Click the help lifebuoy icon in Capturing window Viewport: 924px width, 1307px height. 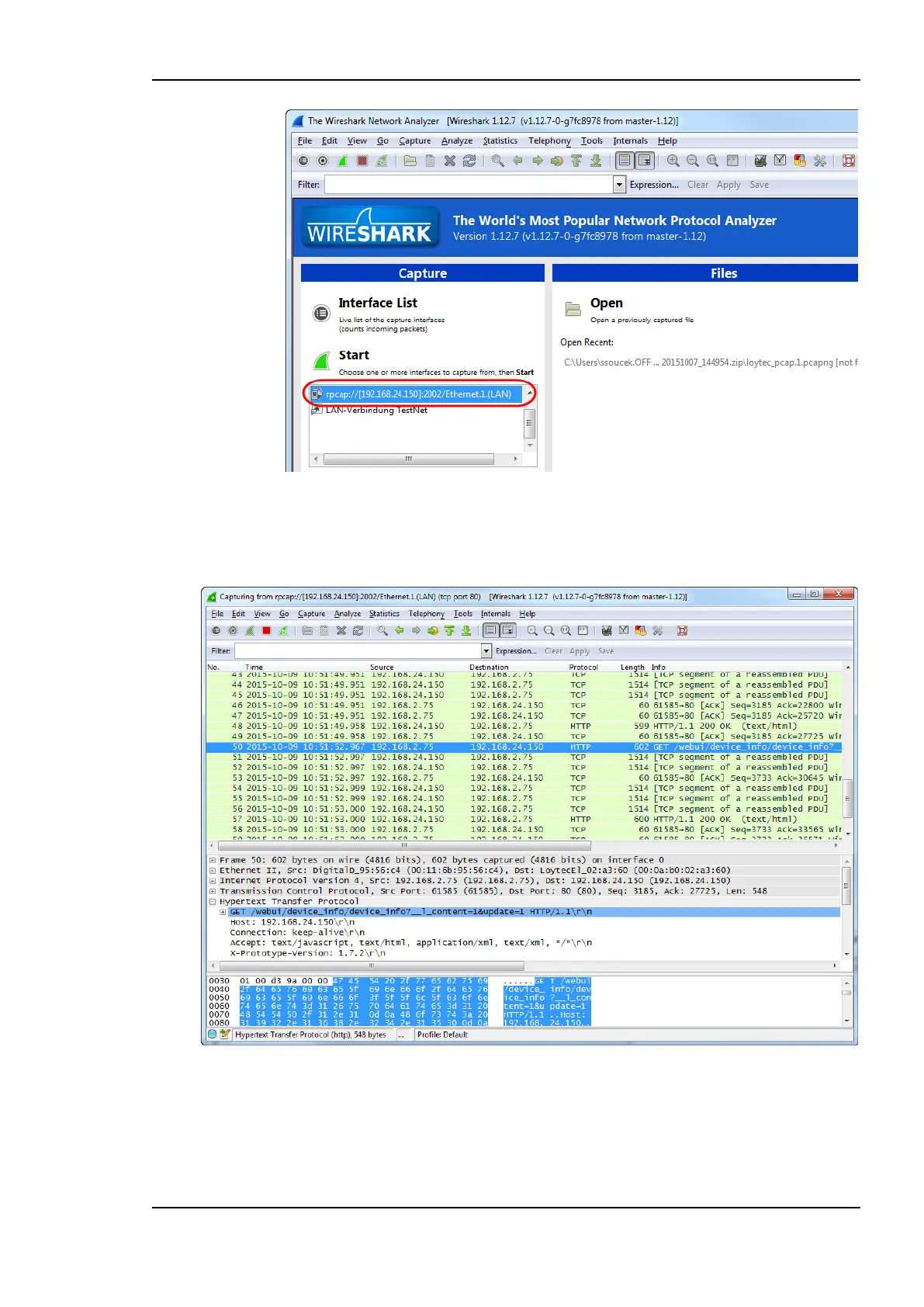(x=682, y=631)
